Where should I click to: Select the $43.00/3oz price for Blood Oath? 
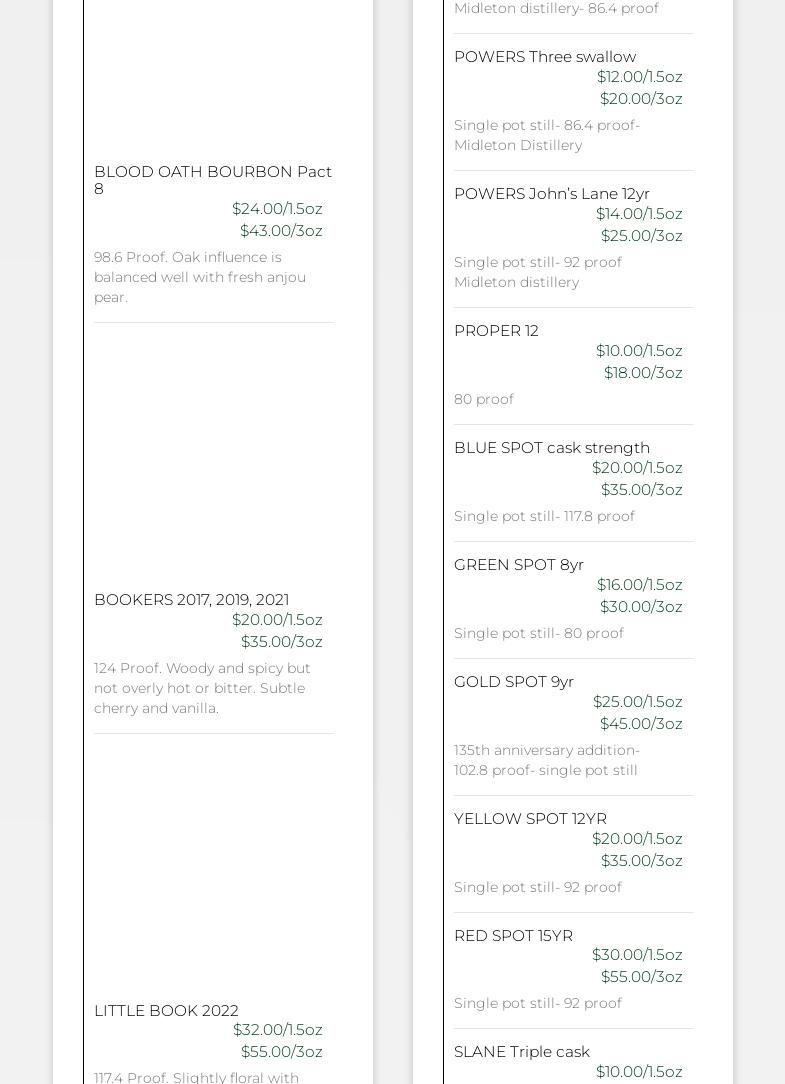(x=281, y=231)
